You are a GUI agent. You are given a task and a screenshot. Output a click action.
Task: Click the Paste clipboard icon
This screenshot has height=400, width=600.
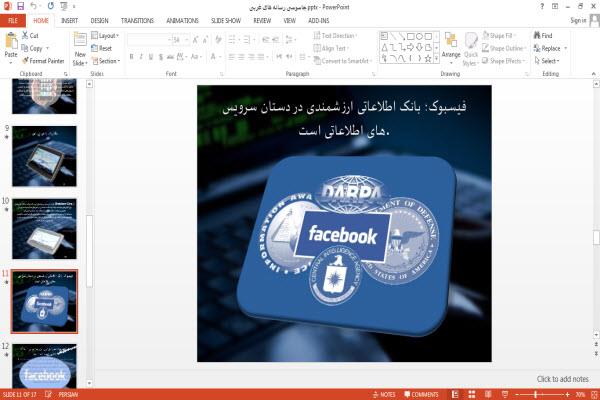pos(11,41)
